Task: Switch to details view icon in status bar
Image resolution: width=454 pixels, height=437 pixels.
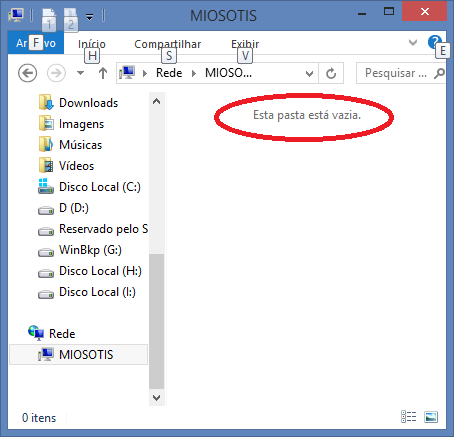Action: click(408, 417)
